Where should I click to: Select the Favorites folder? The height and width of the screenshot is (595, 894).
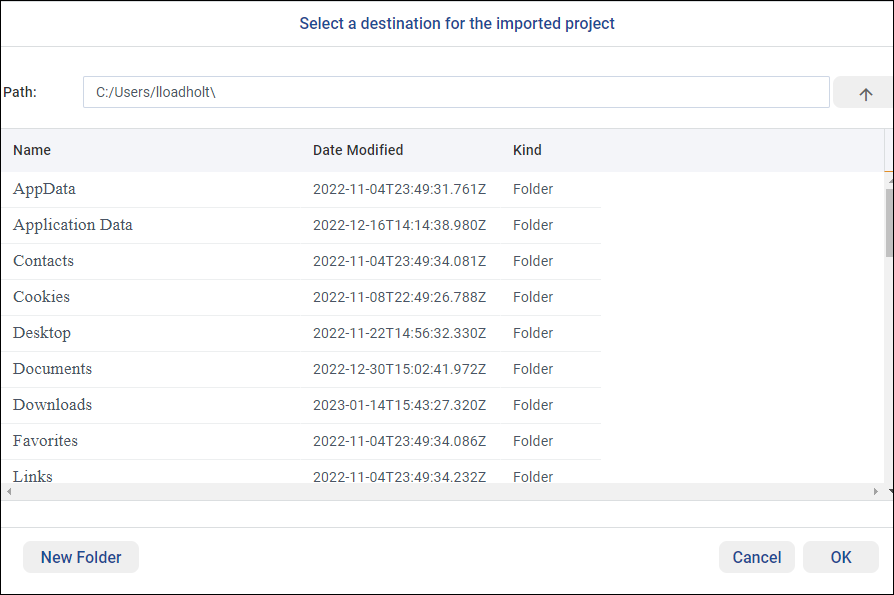click(45, 441)
